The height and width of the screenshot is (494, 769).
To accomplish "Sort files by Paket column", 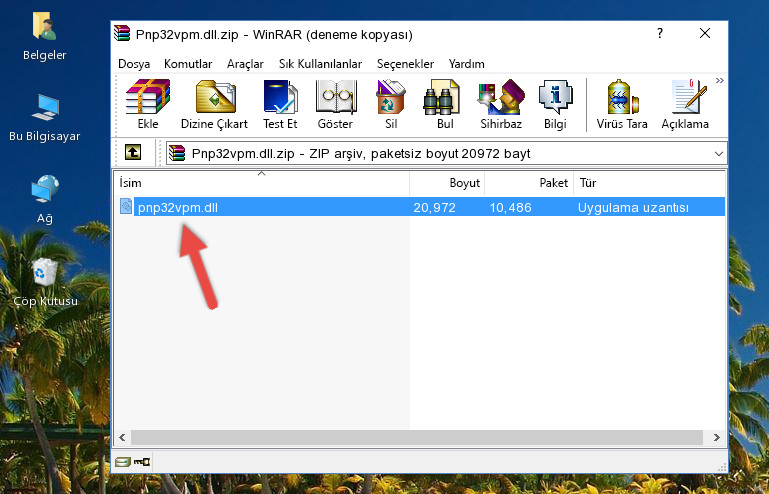I will 529,183.
